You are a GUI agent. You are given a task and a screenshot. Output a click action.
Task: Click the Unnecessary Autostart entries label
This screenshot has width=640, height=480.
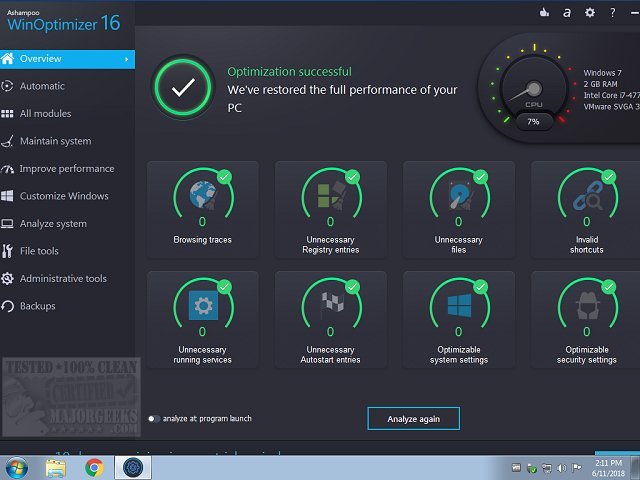pyautogui.click(x=331, y=355)
